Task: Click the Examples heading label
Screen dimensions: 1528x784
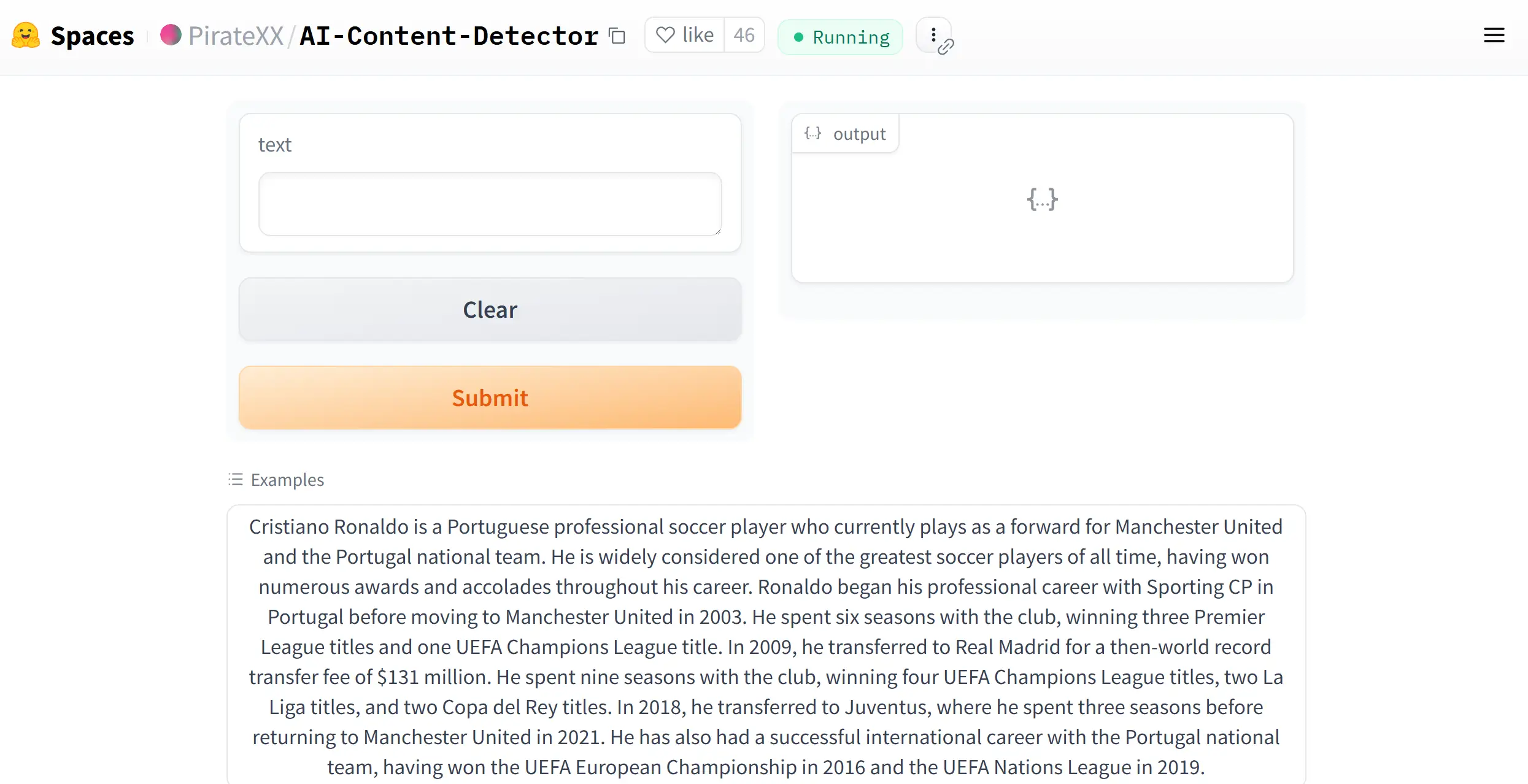Action: coord(287,480)
